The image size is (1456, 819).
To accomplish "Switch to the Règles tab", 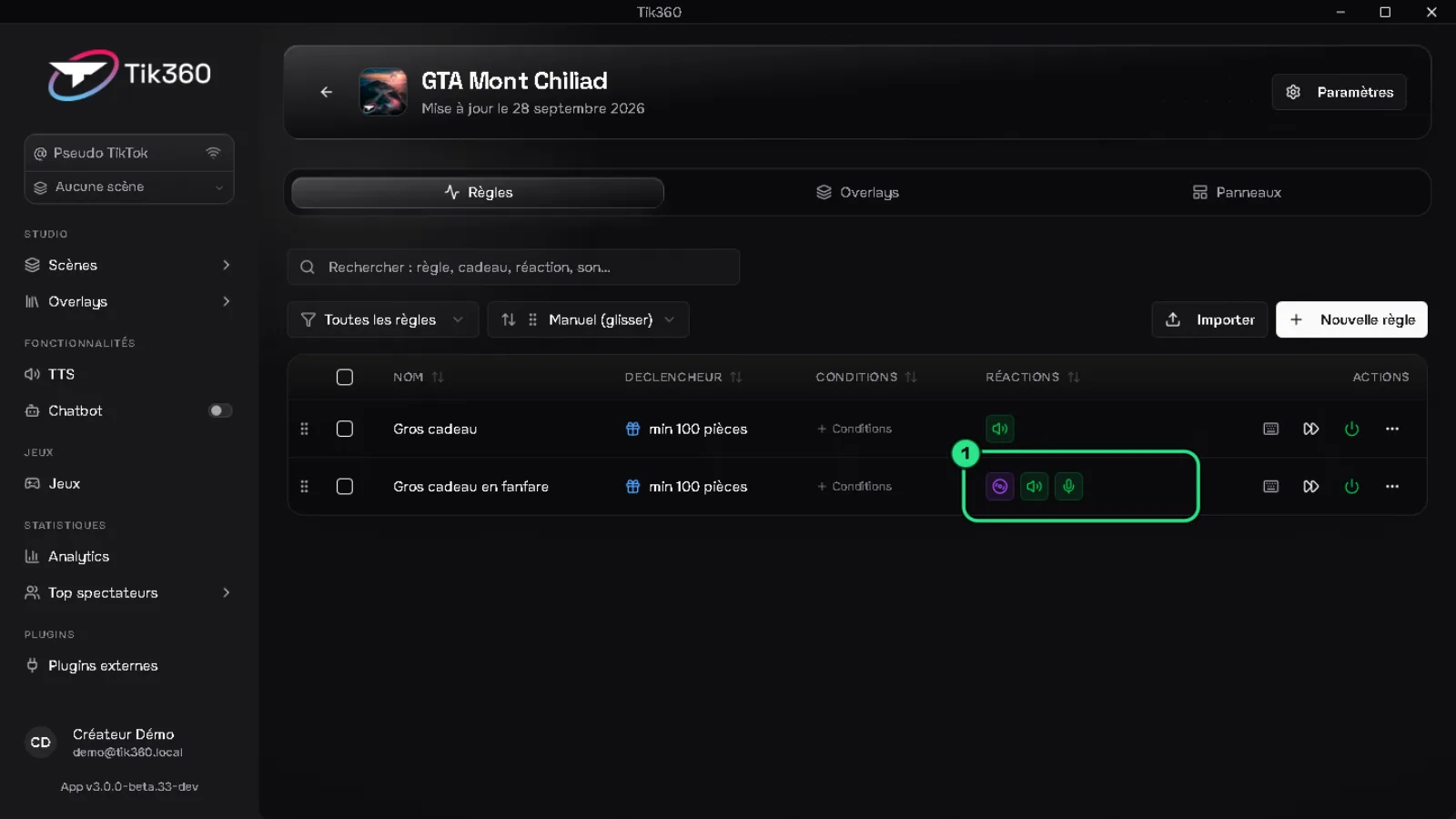I will coord(478,192).
